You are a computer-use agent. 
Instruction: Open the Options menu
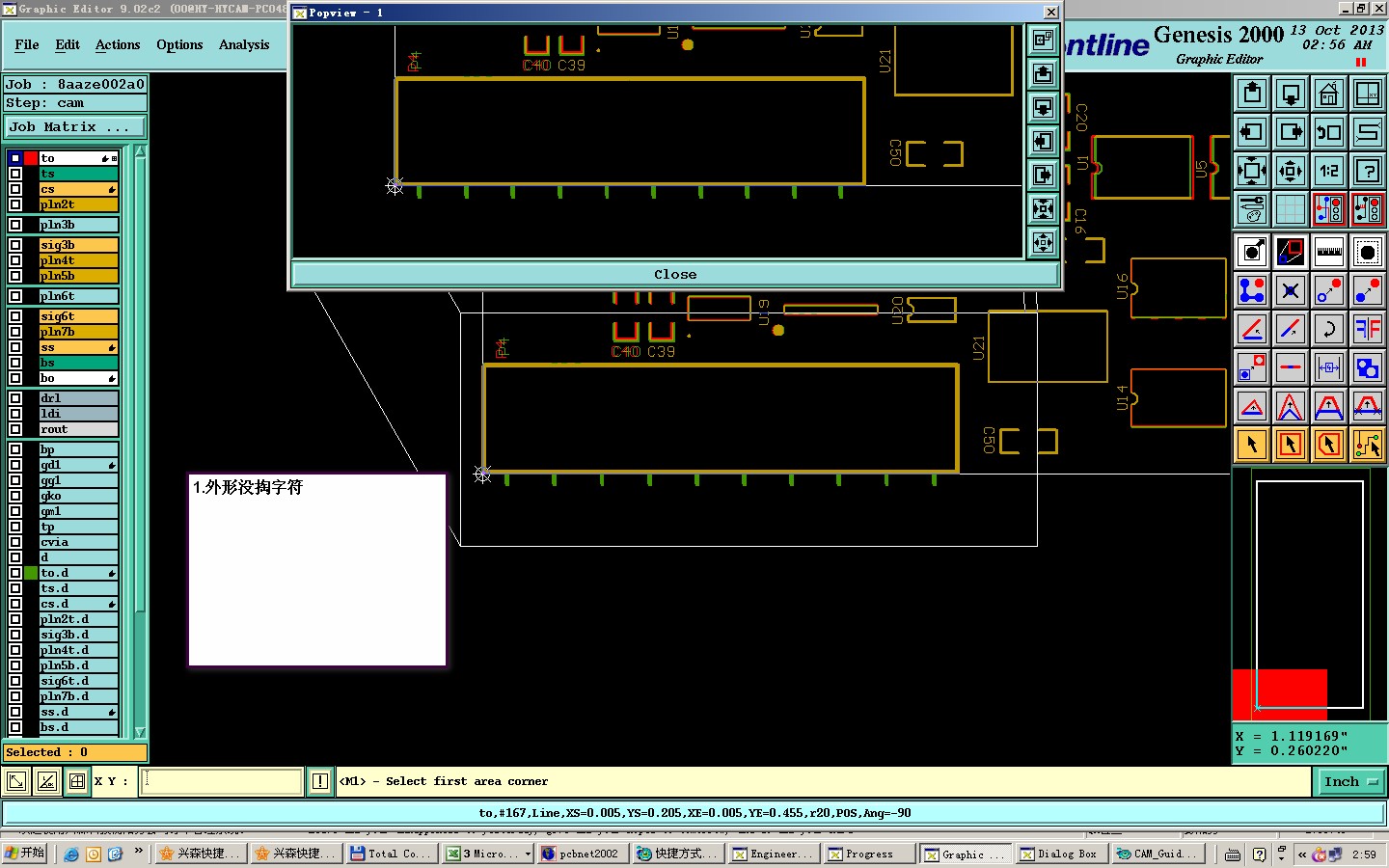tap(179, 44)
